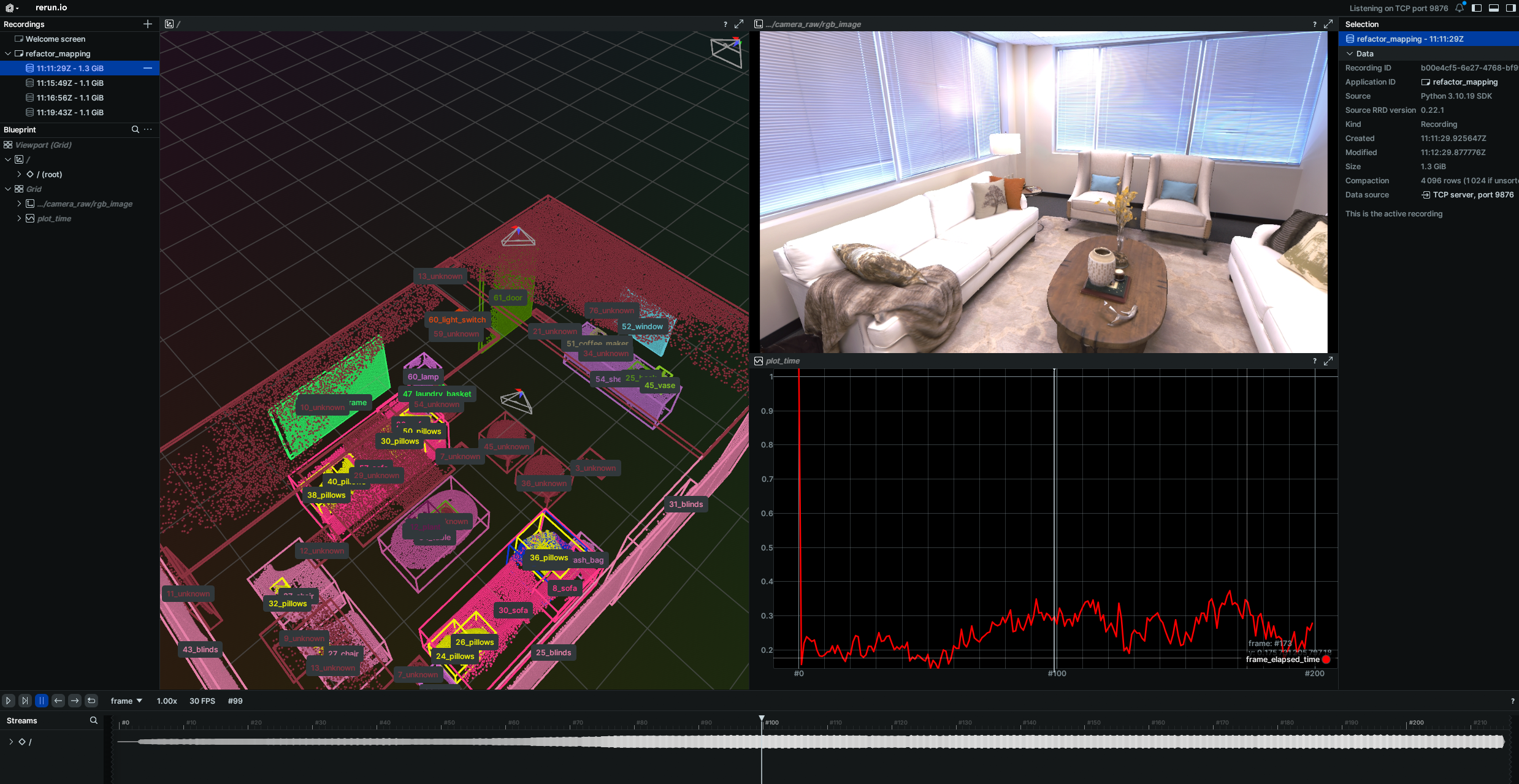
Task: Click the playback speed 1.00x value
Action: point(167,701)
